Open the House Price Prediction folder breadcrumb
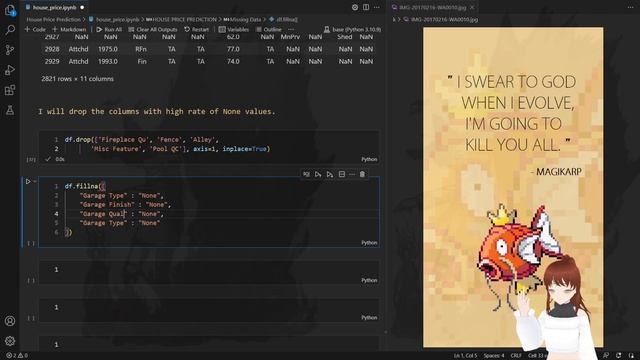This screenshot has height=360, width=640. pos(53,19)
